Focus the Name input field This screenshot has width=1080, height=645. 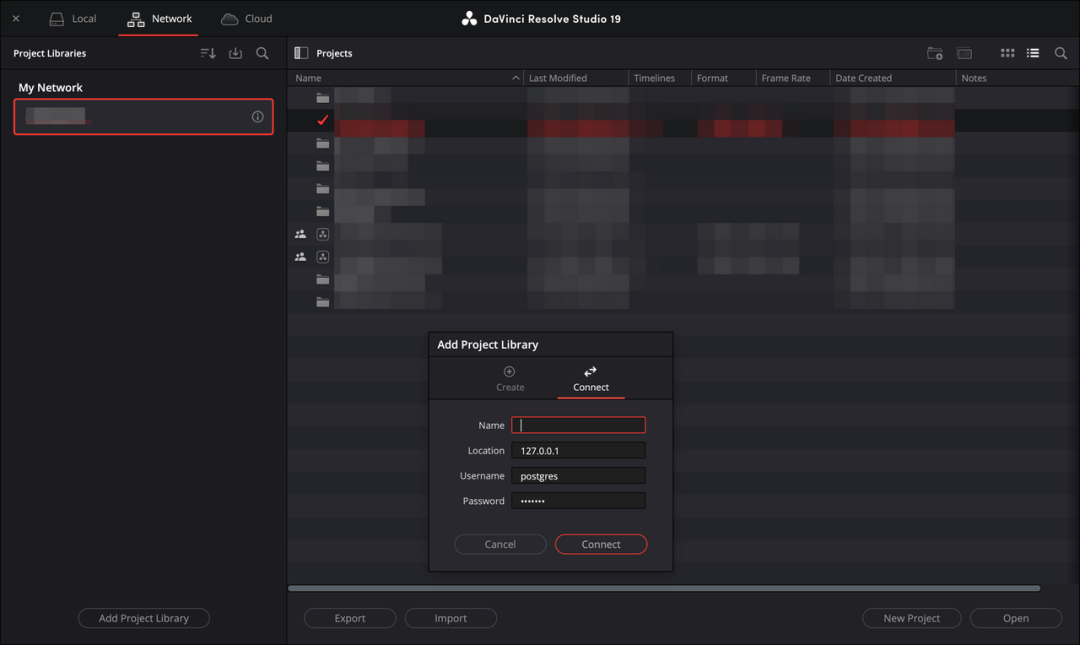pos(579,425)
